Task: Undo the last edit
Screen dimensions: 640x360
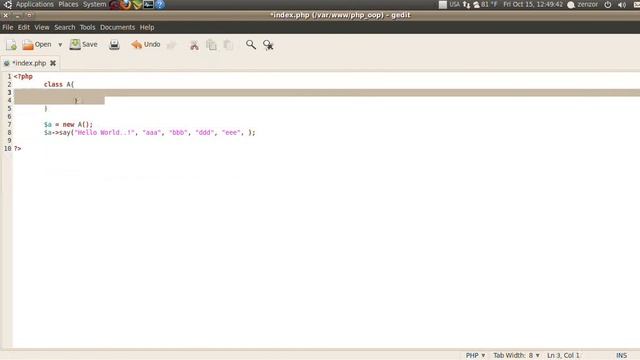Action: tap(146, 44)
